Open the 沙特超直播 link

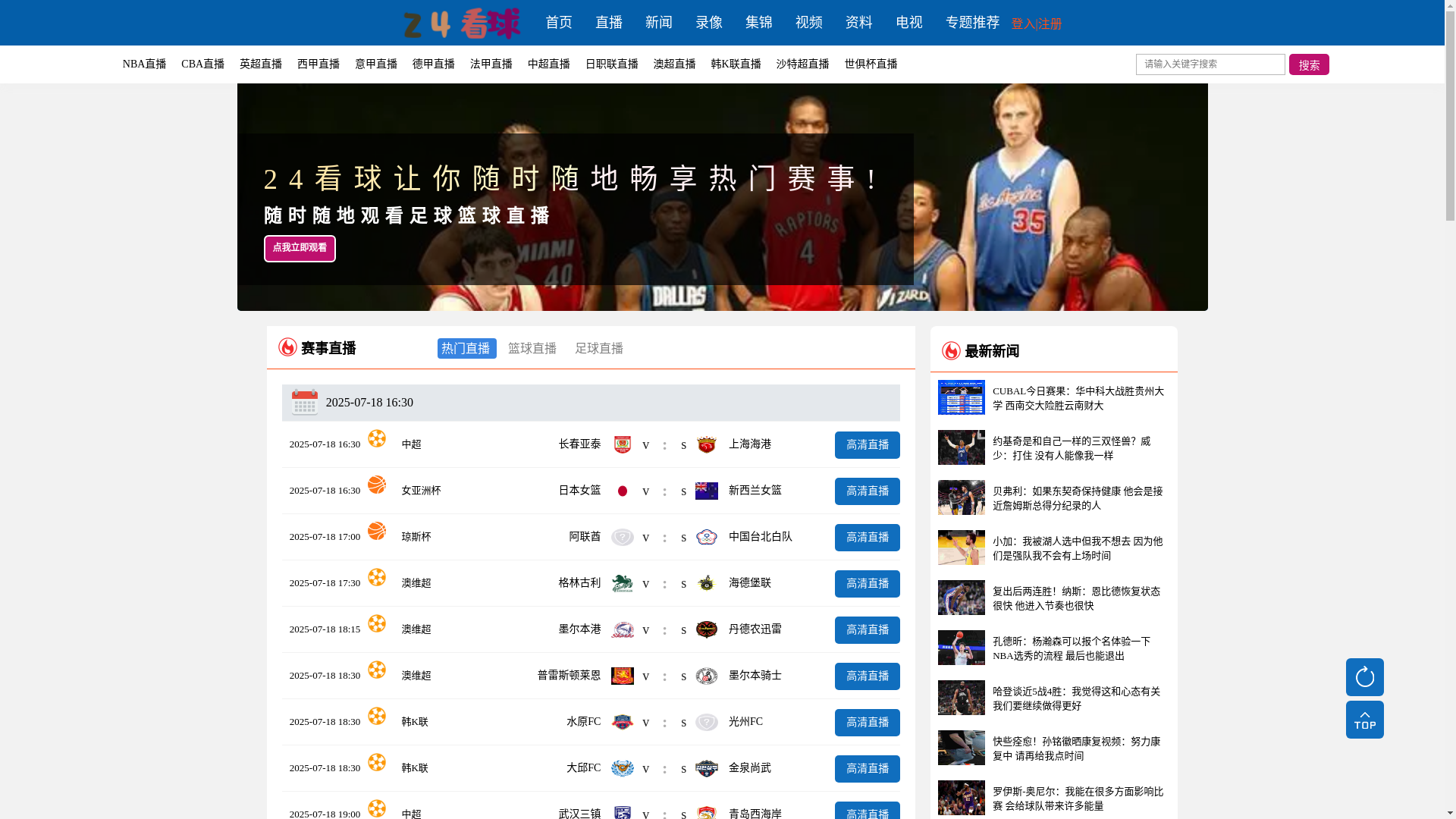[x=803, y=64]
